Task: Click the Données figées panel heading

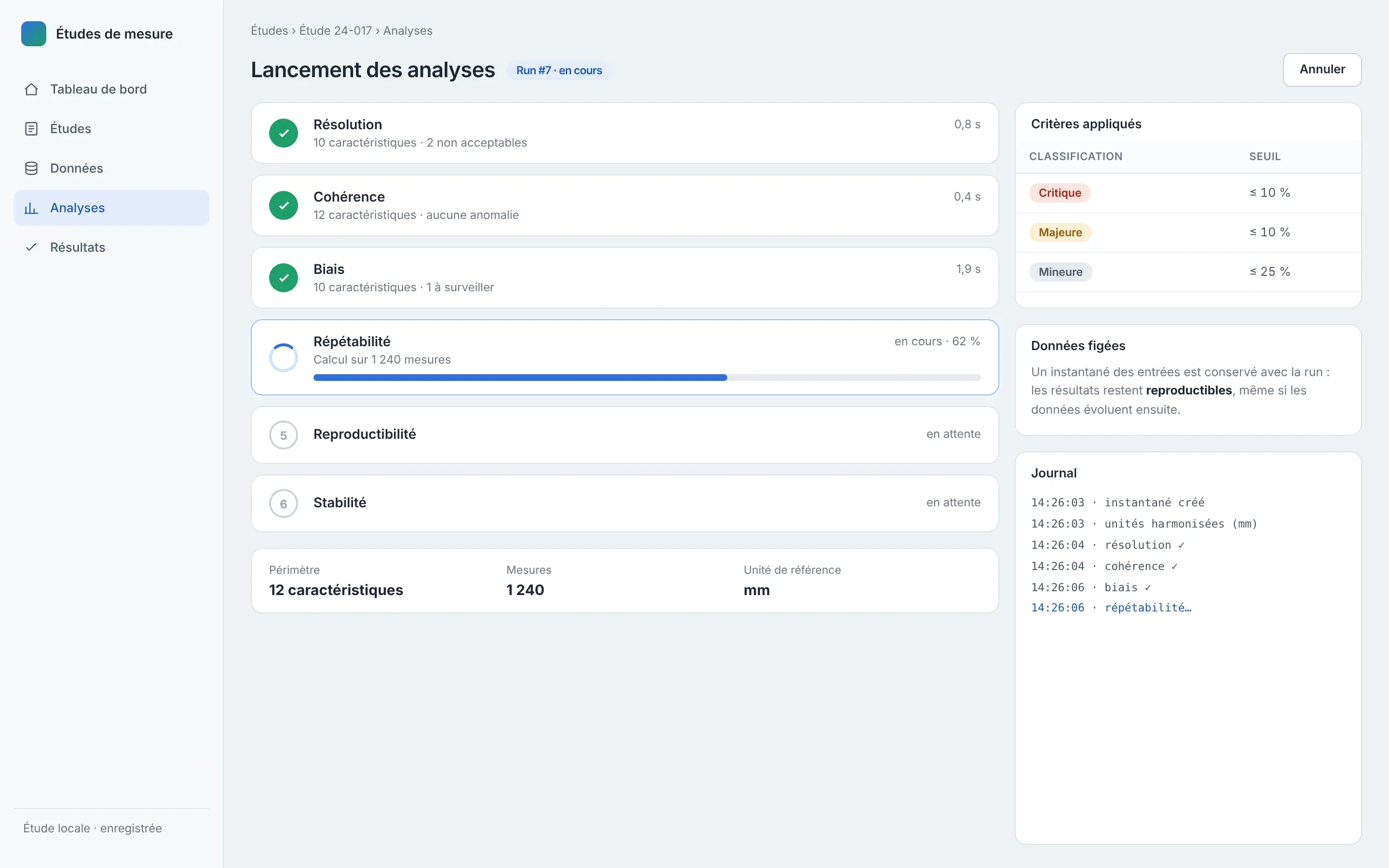Action: click(1078, 346)
